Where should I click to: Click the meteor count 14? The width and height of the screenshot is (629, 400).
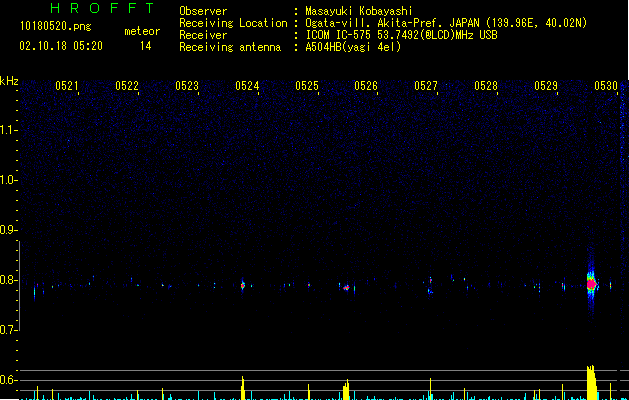click(145, 46)
